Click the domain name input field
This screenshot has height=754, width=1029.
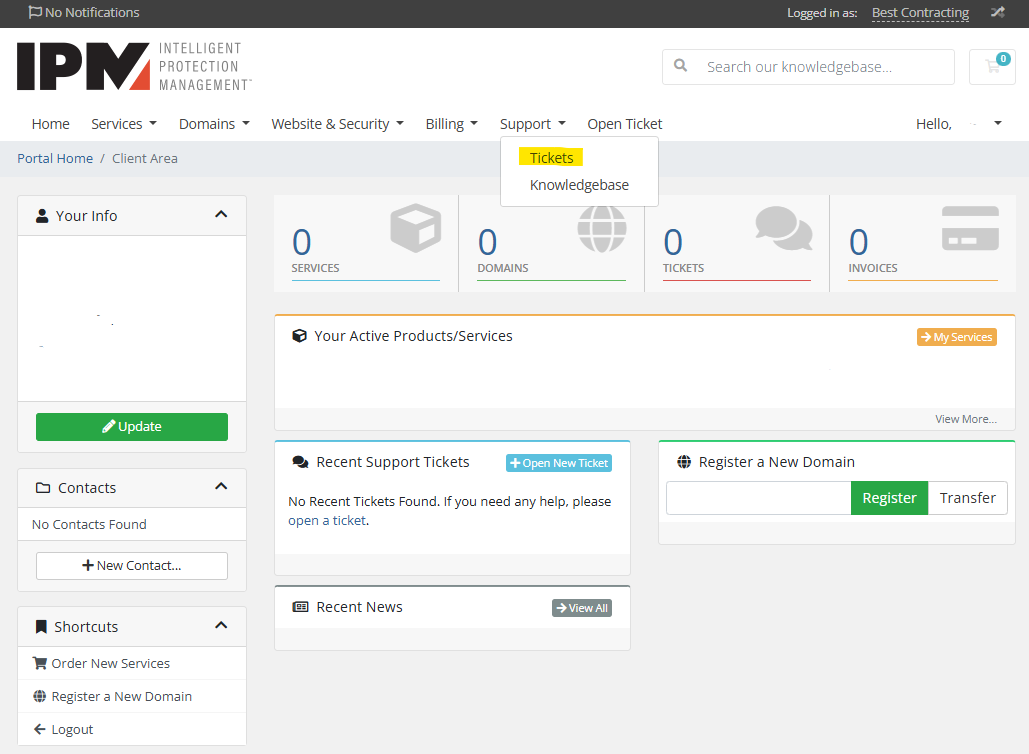click(x=758, y=498)
